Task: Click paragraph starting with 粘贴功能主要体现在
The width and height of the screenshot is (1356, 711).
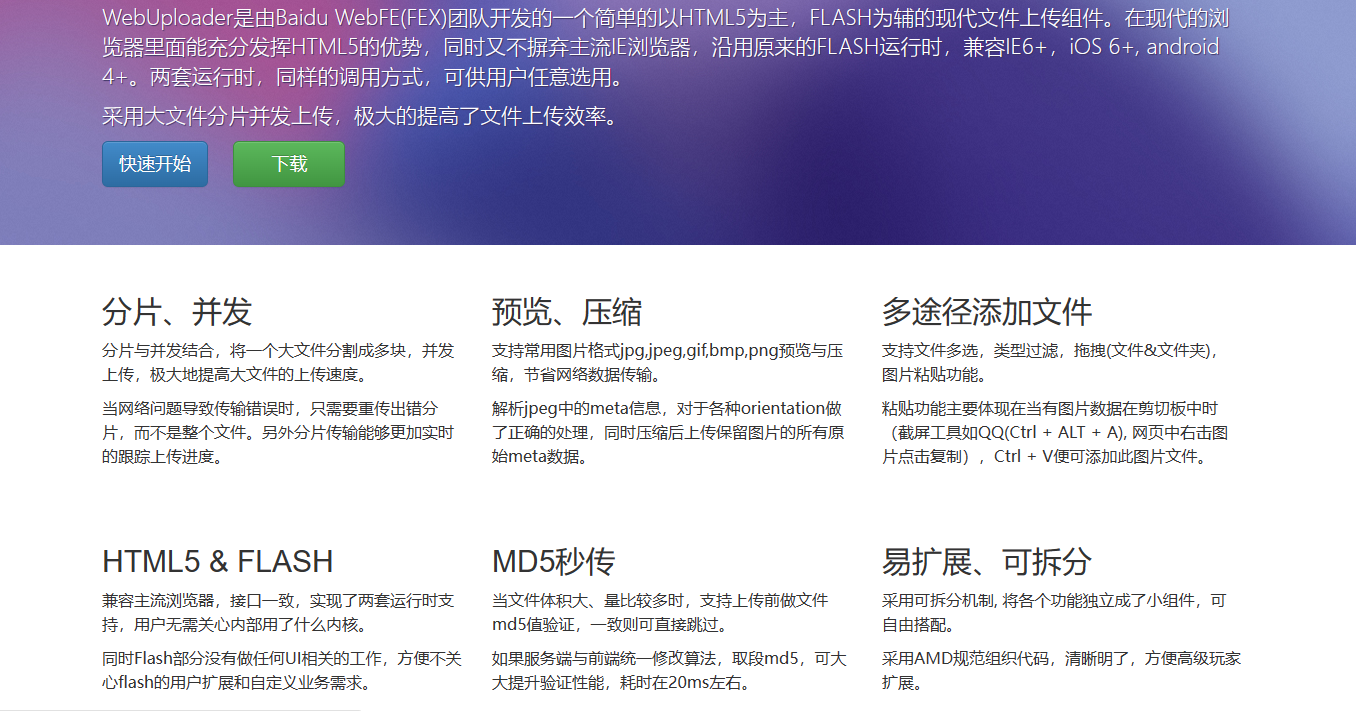Action: (x=1055, y=432)
